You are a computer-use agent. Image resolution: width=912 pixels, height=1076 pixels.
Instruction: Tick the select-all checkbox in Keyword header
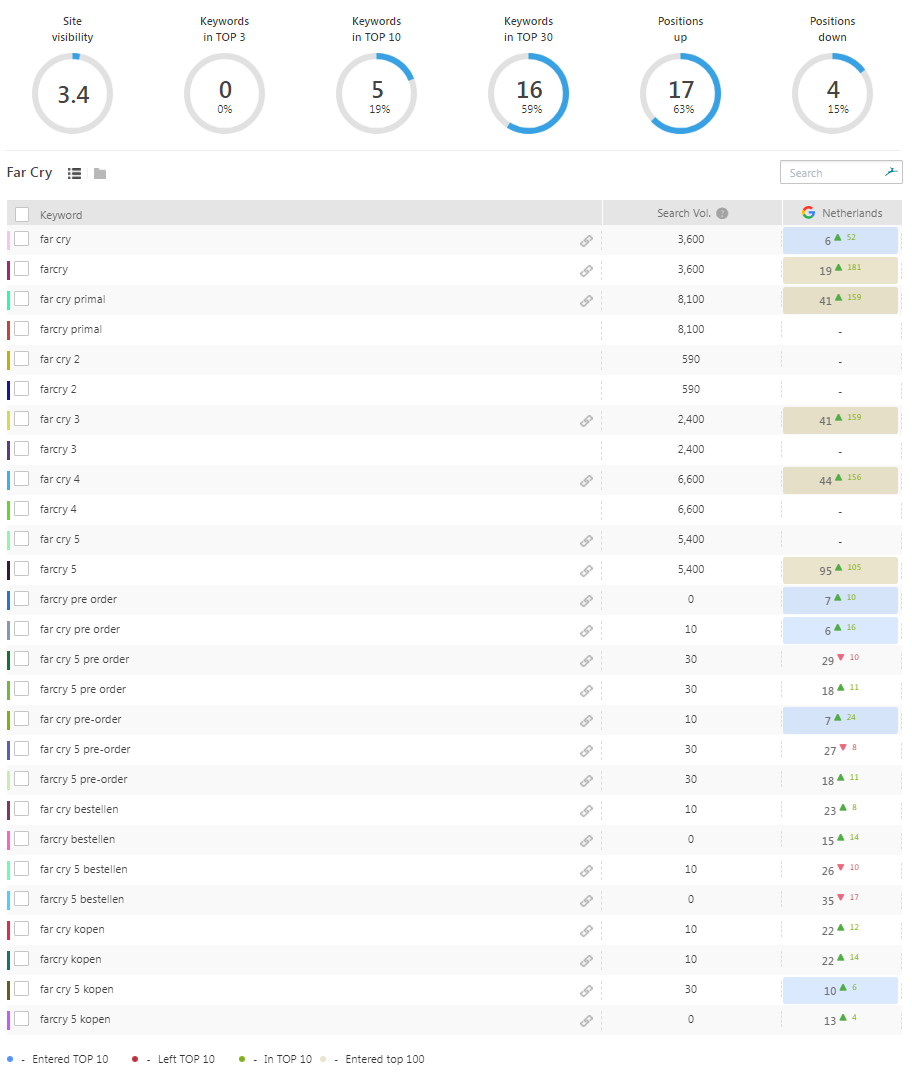point(22,215)
